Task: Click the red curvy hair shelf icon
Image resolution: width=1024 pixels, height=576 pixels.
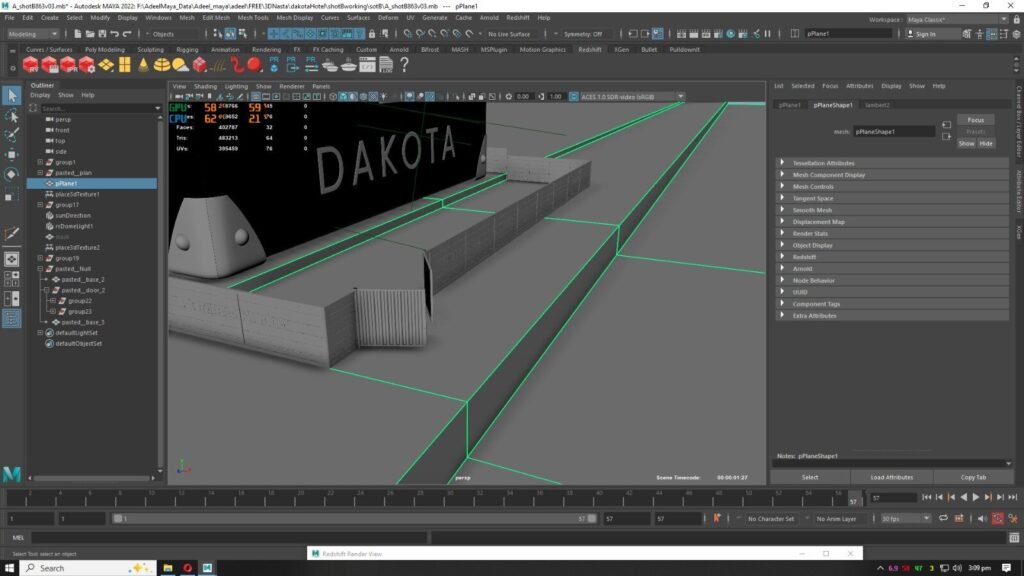Action: tap(236, 65)
